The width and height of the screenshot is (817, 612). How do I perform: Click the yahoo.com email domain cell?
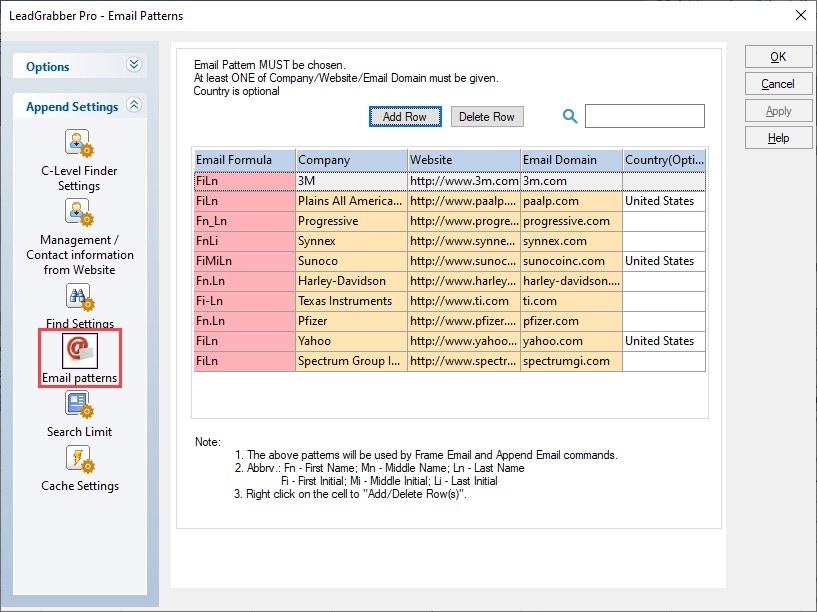tap(572, 341)
